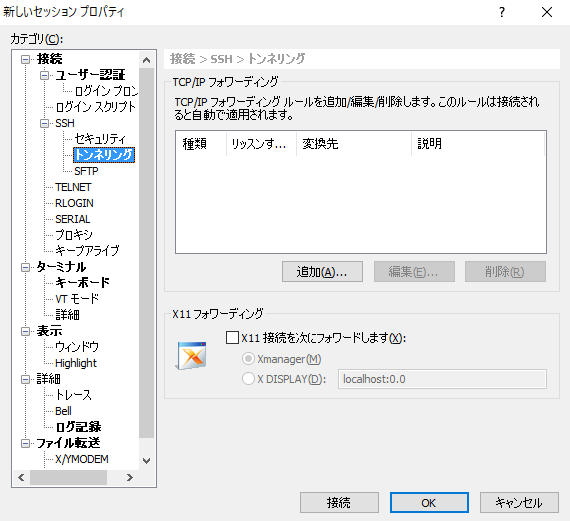Select TELNET tree item

pyautogui.click(x=73, y=187)
